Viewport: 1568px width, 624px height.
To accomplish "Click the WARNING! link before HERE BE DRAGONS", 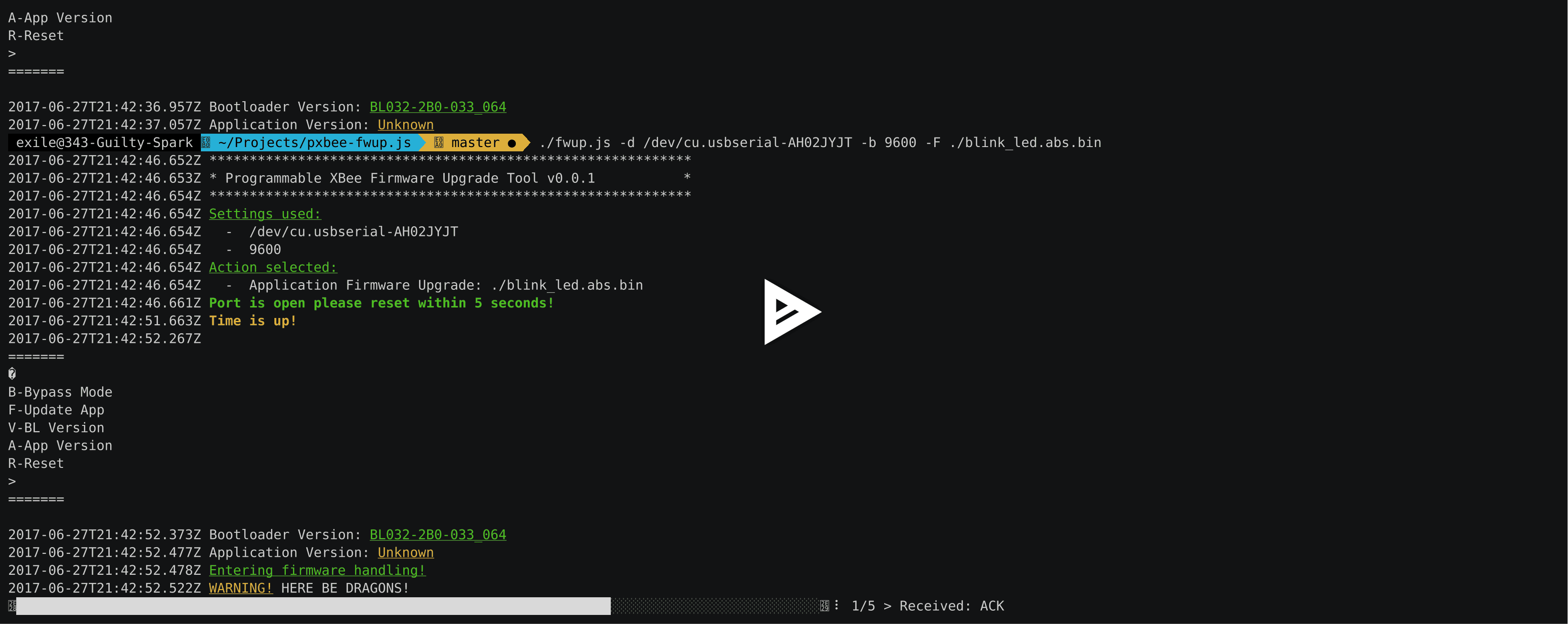I will [x=240, y=588].
